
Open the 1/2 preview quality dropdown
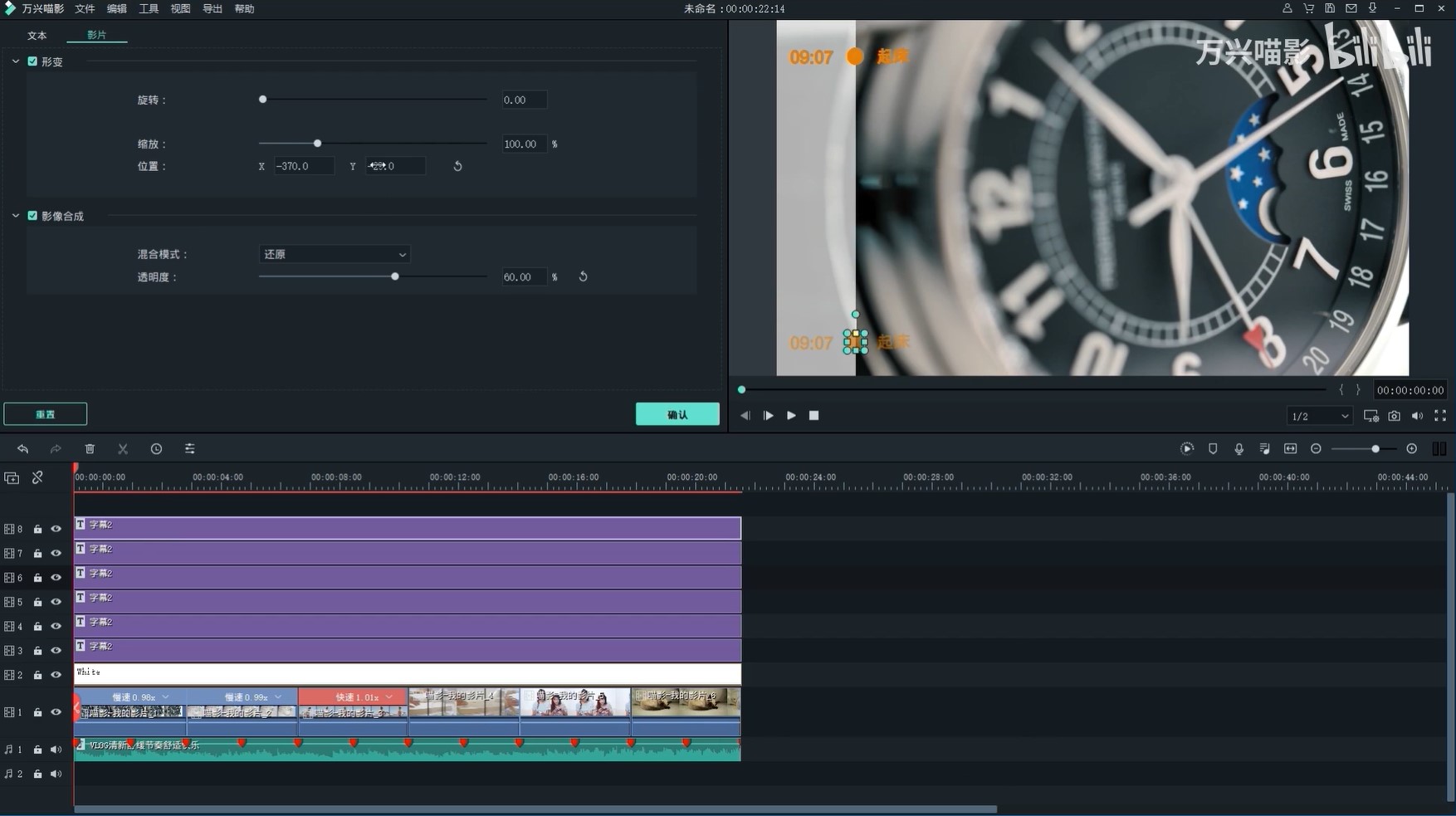pyautogui.click(x=1319, y=416)
